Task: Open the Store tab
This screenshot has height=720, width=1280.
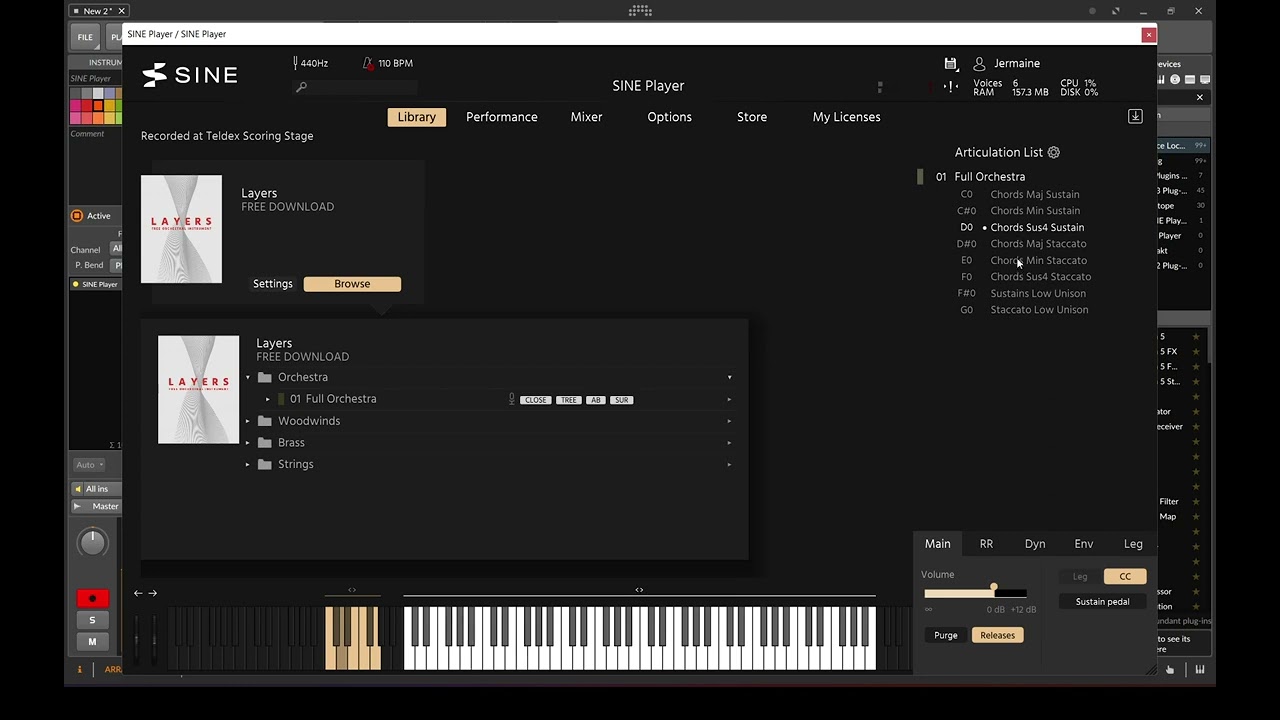Action: click(x=752, y=117)
